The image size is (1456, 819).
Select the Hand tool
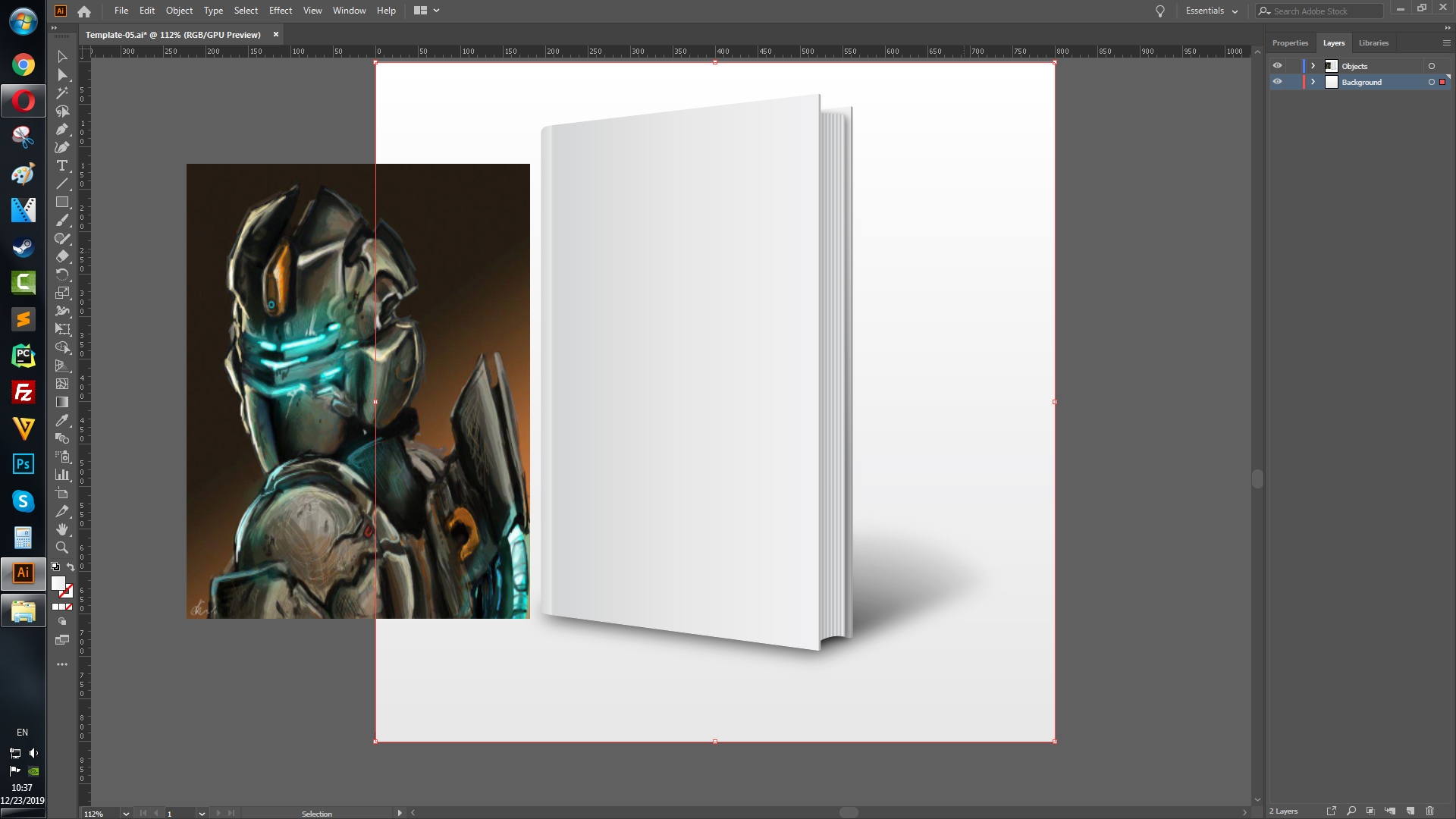pyautogui.click(x=62, y=529)
